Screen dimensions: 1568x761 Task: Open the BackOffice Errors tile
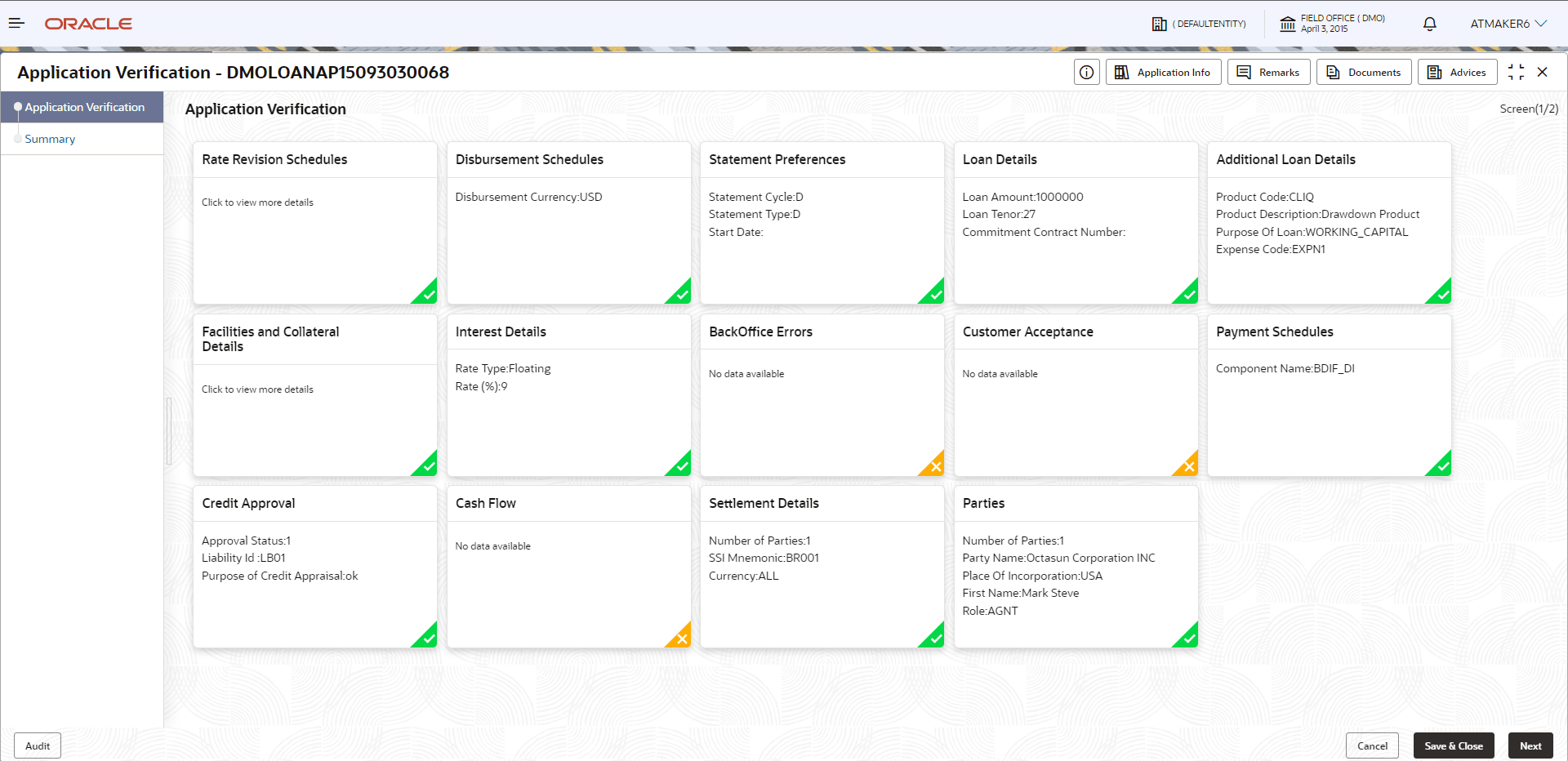point(822,395)
